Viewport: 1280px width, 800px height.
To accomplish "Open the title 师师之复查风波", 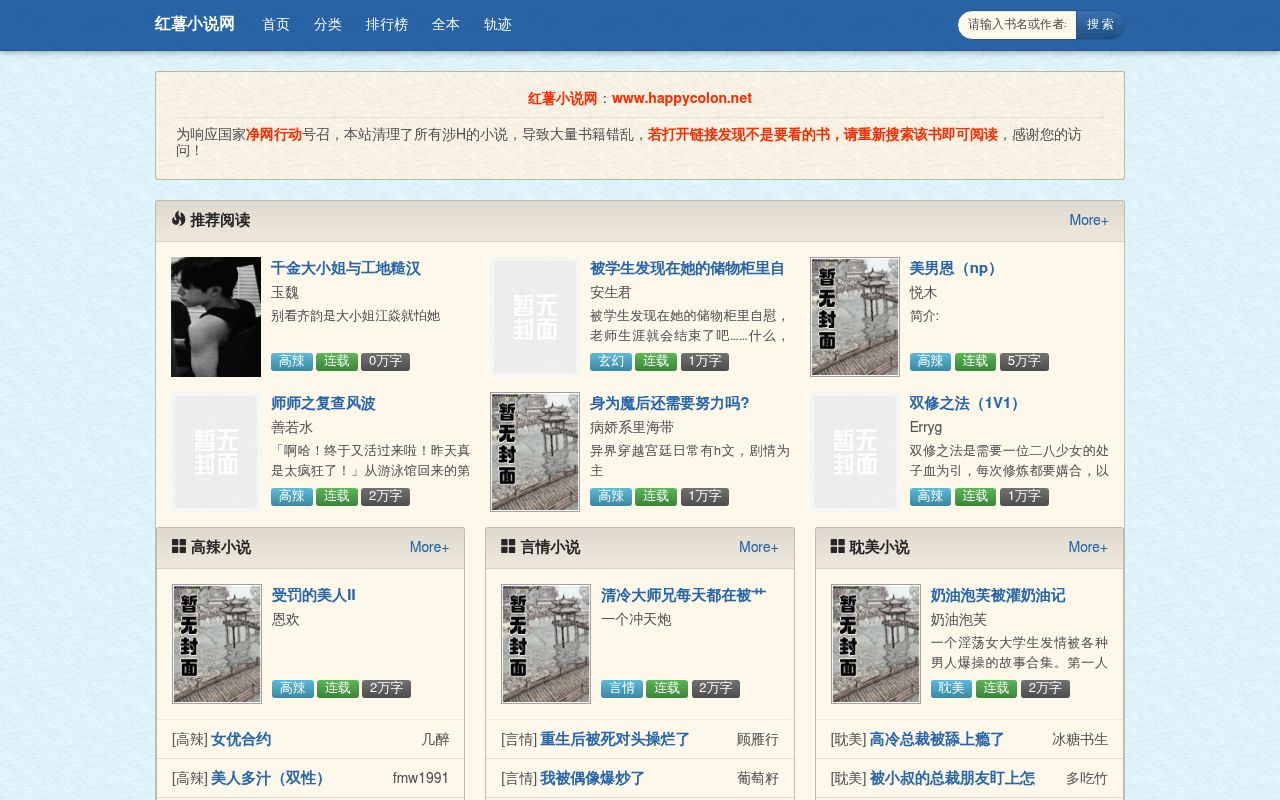I will (x=323, y=403).
